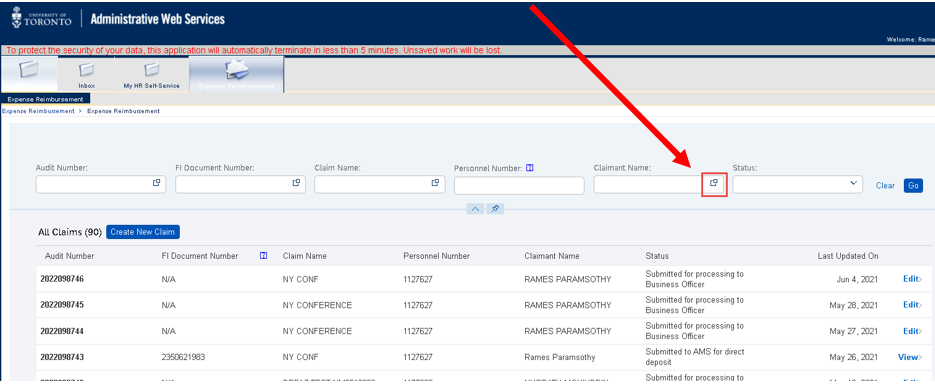Switch to My HR Self-Service tab
Screen dimensions: 935x385
coord(151,74)
